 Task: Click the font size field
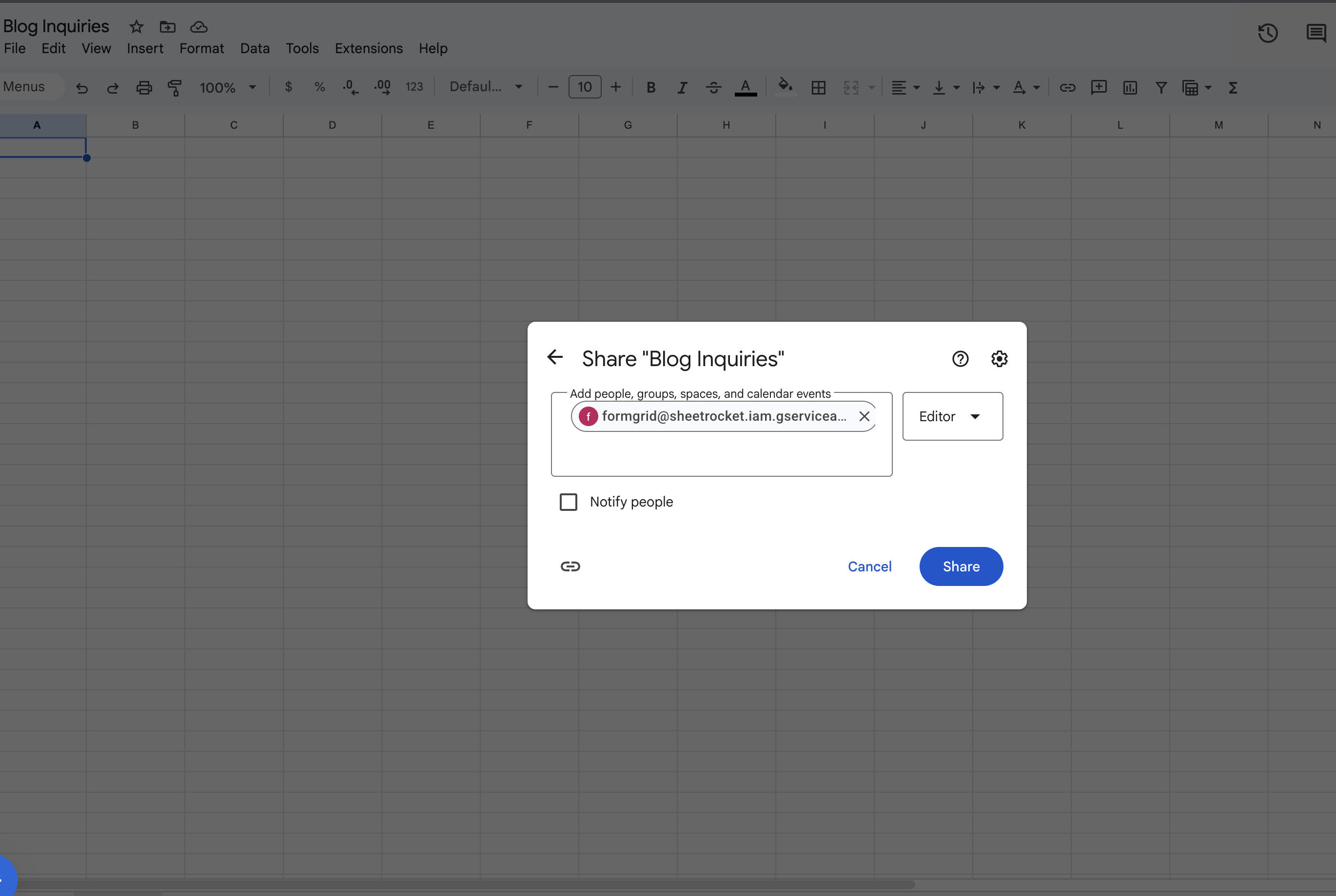point(585,87)
